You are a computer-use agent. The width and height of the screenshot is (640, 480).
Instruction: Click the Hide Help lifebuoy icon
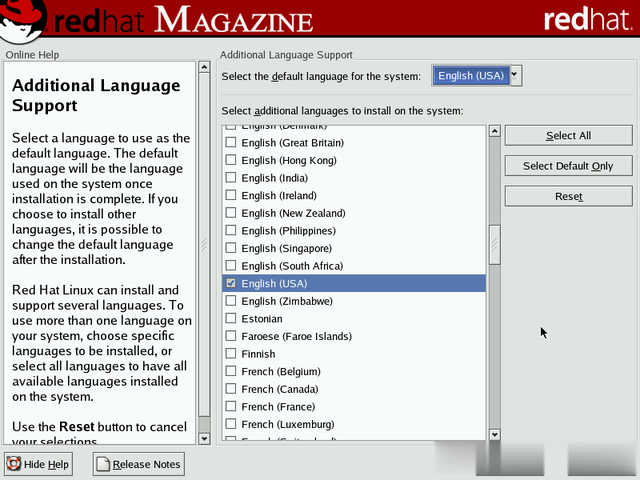coord(13,464)
